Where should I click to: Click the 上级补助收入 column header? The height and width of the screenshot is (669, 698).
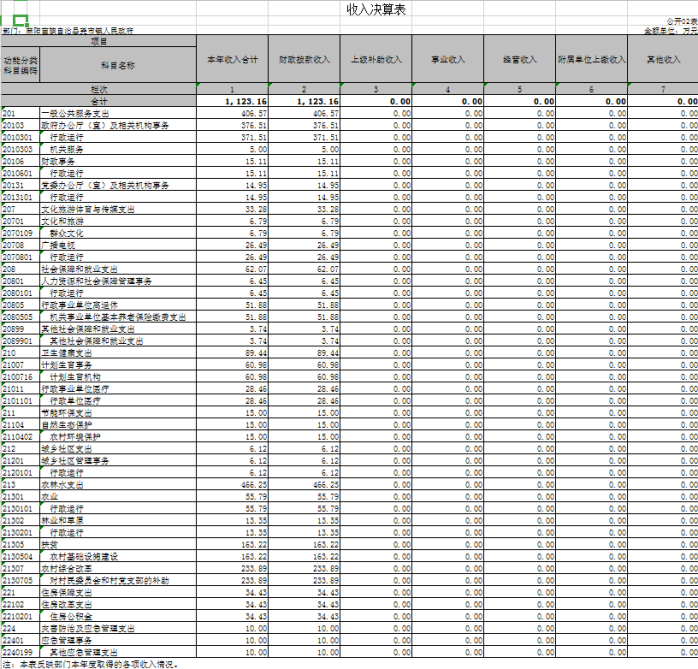coord(376,60)
